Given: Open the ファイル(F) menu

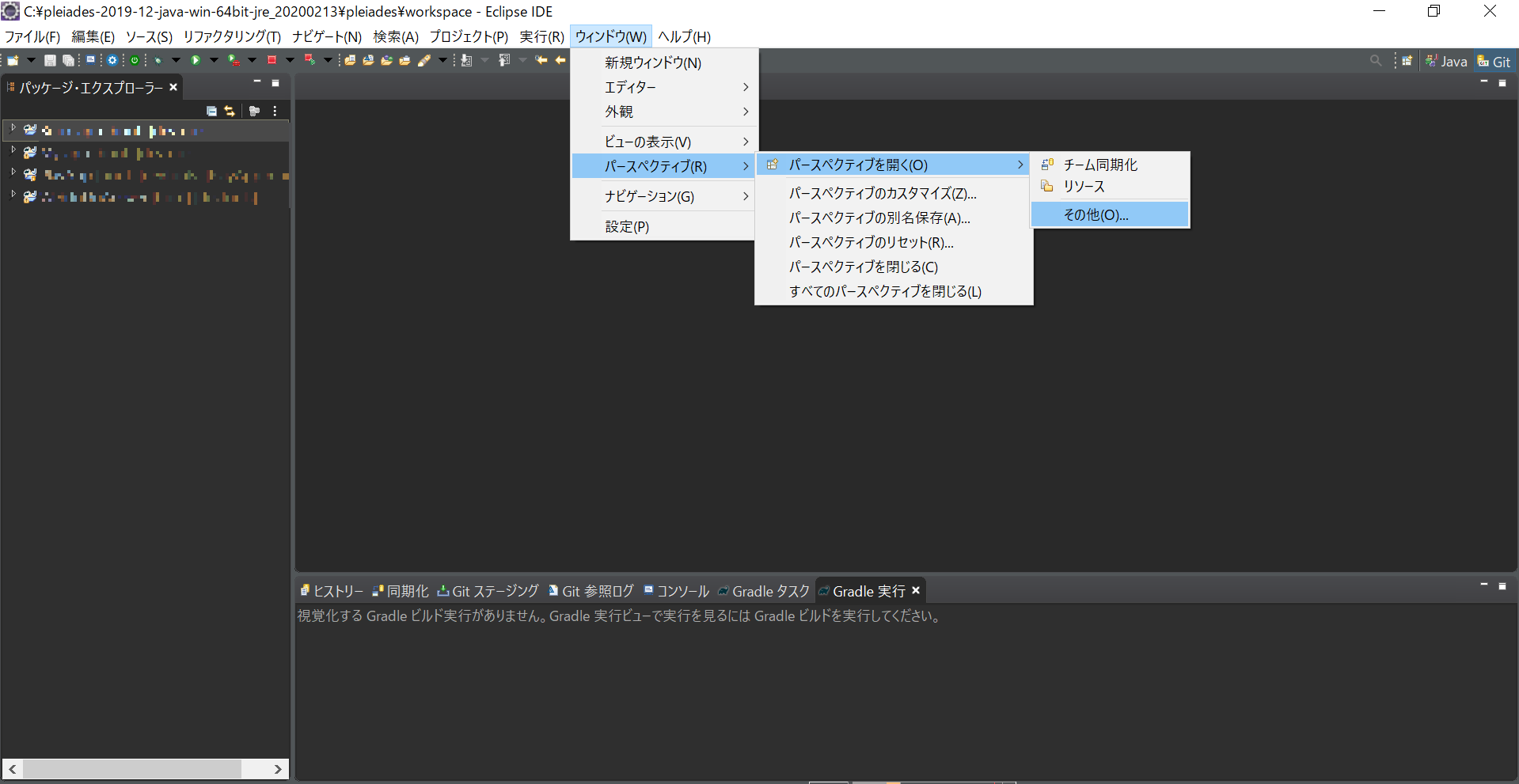Looking at the screenshot, I should click(32, 36).
